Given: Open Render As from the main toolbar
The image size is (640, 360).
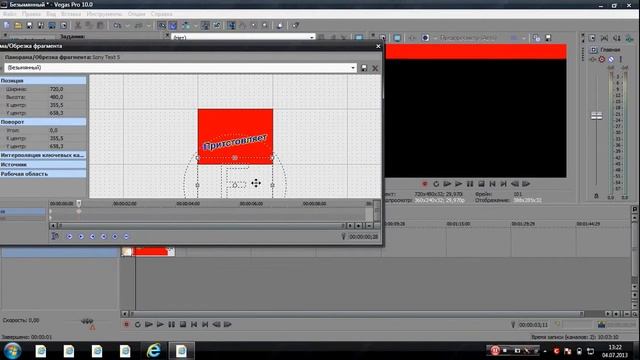Looking at the screenshot, I should [x=52, y=25].
